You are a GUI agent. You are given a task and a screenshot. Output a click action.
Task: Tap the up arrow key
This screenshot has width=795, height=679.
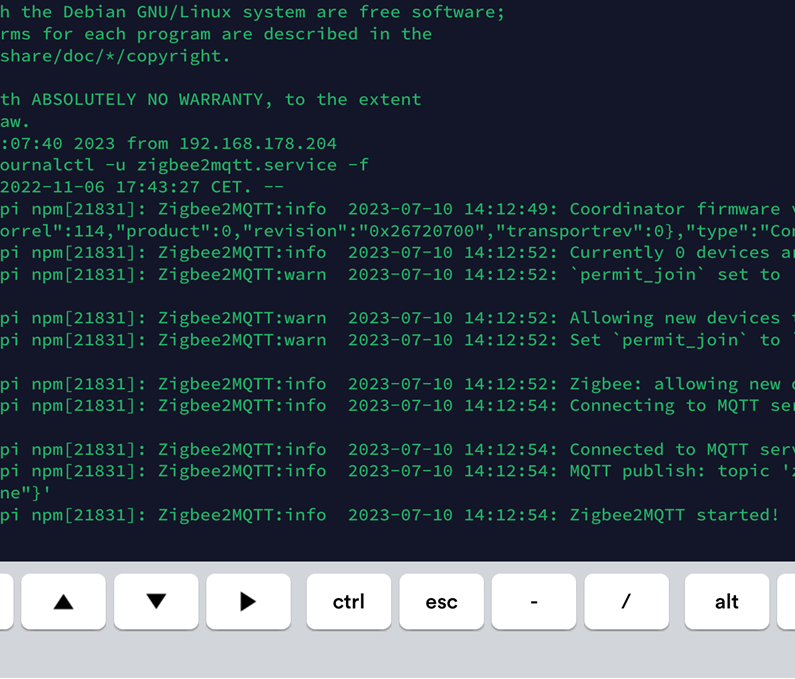pyautogui.click(x=63, y=601)
